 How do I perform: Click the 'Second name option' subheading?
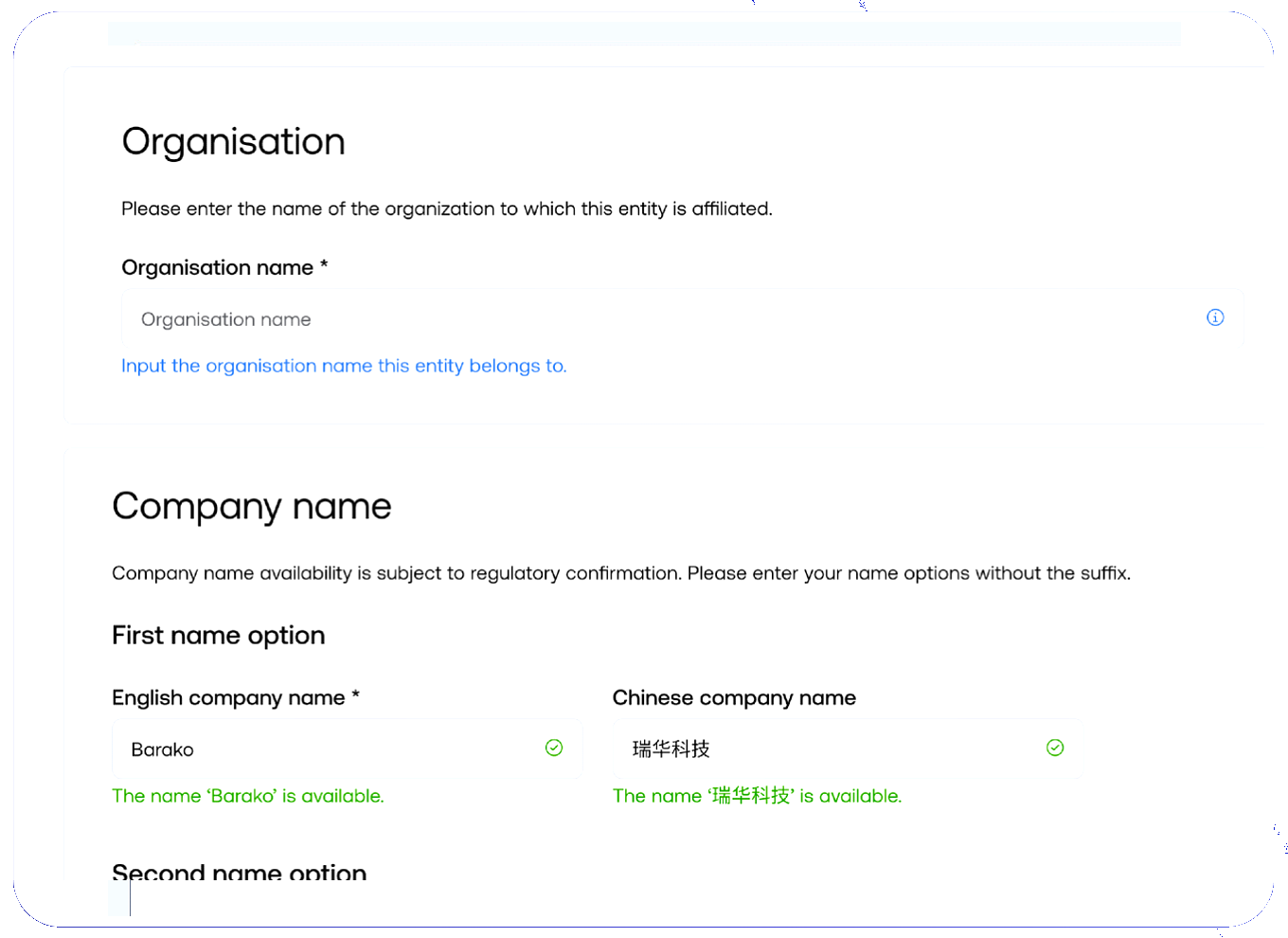click(x=240, y=872)
